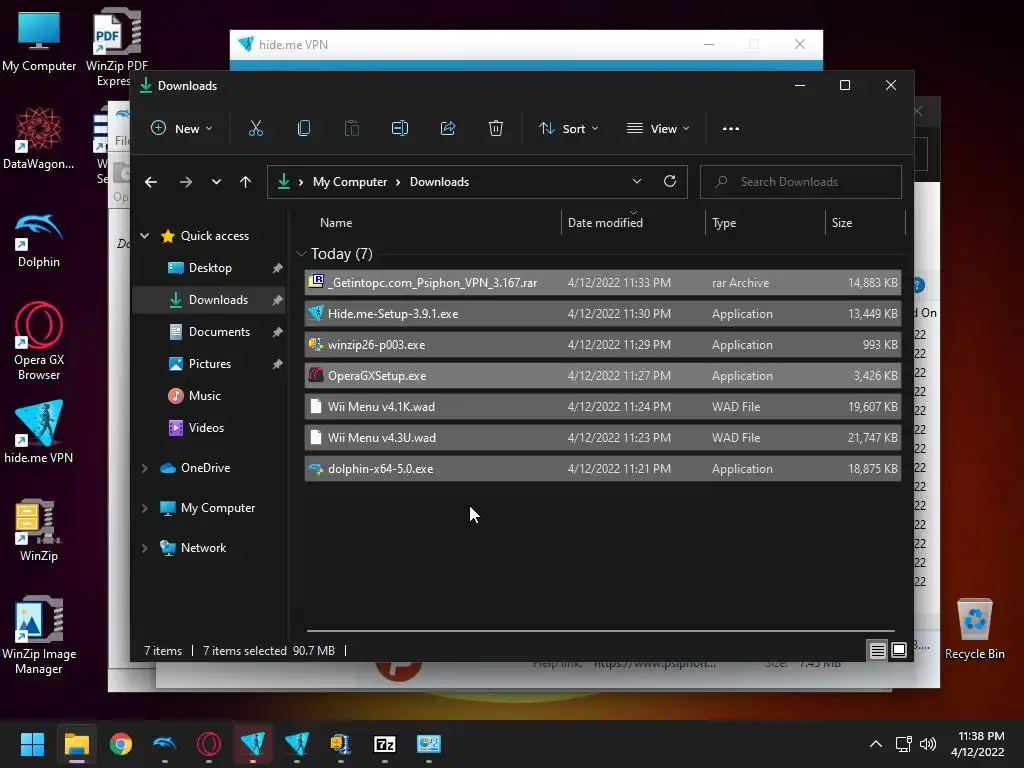Screen dimensions: 1024x768
Task: Open the See more three-dots menu
Action: [x=731, y=129]
